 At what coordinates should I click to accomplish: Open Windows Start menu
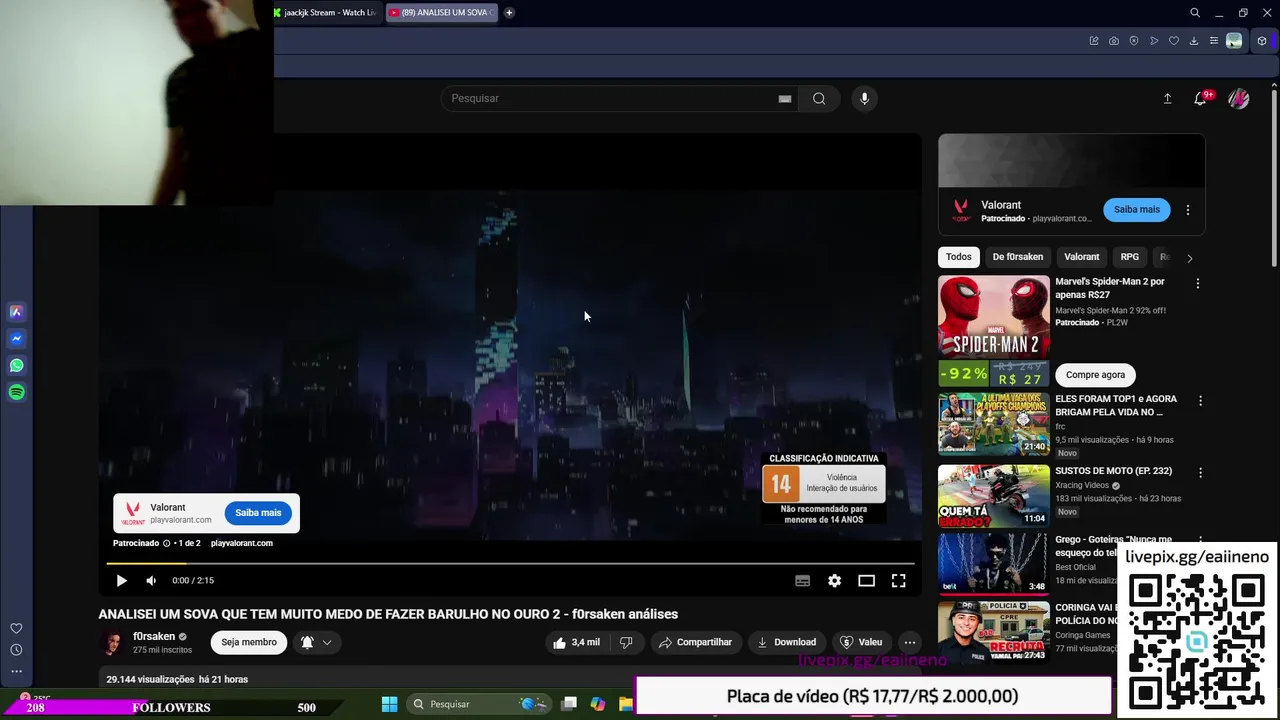point(390,704)
